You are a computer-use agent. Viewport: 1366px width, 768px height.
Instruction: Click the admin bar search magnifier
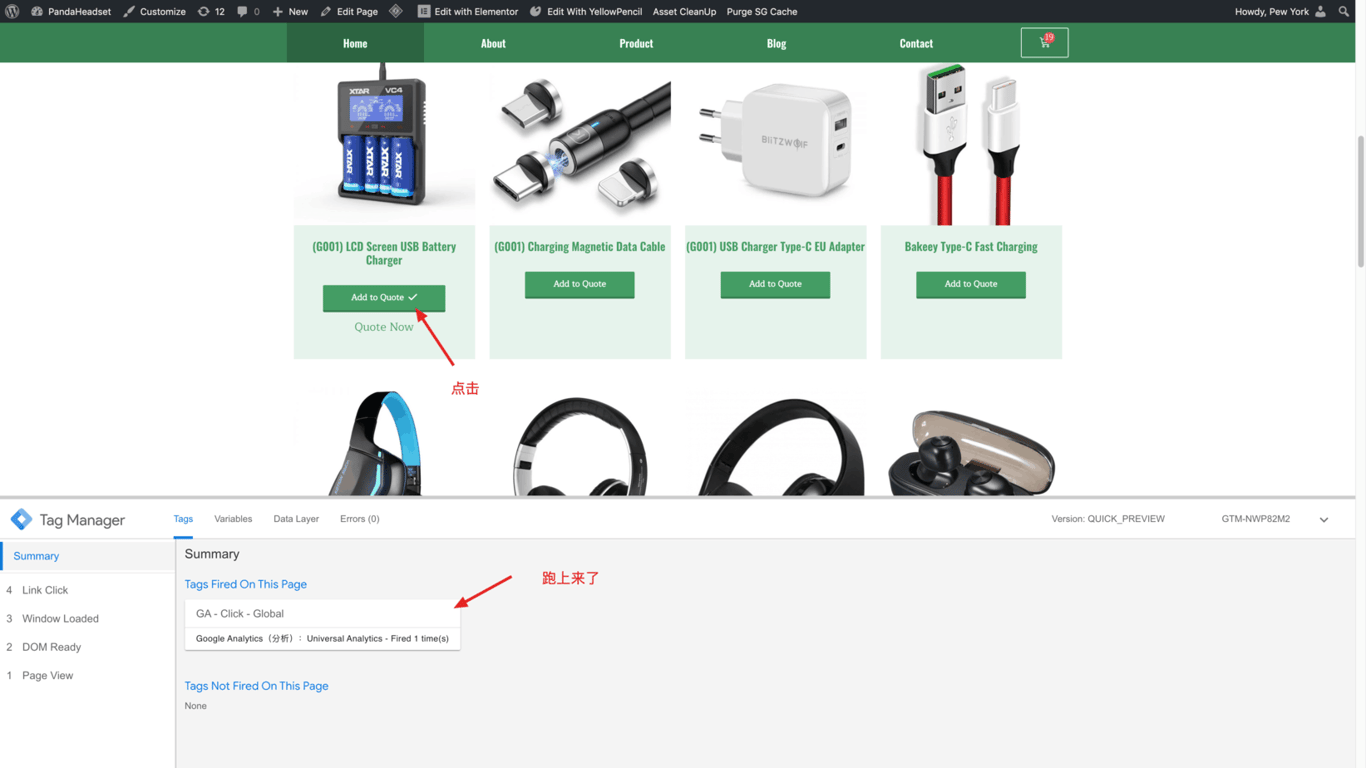(x=1343, y=12)
